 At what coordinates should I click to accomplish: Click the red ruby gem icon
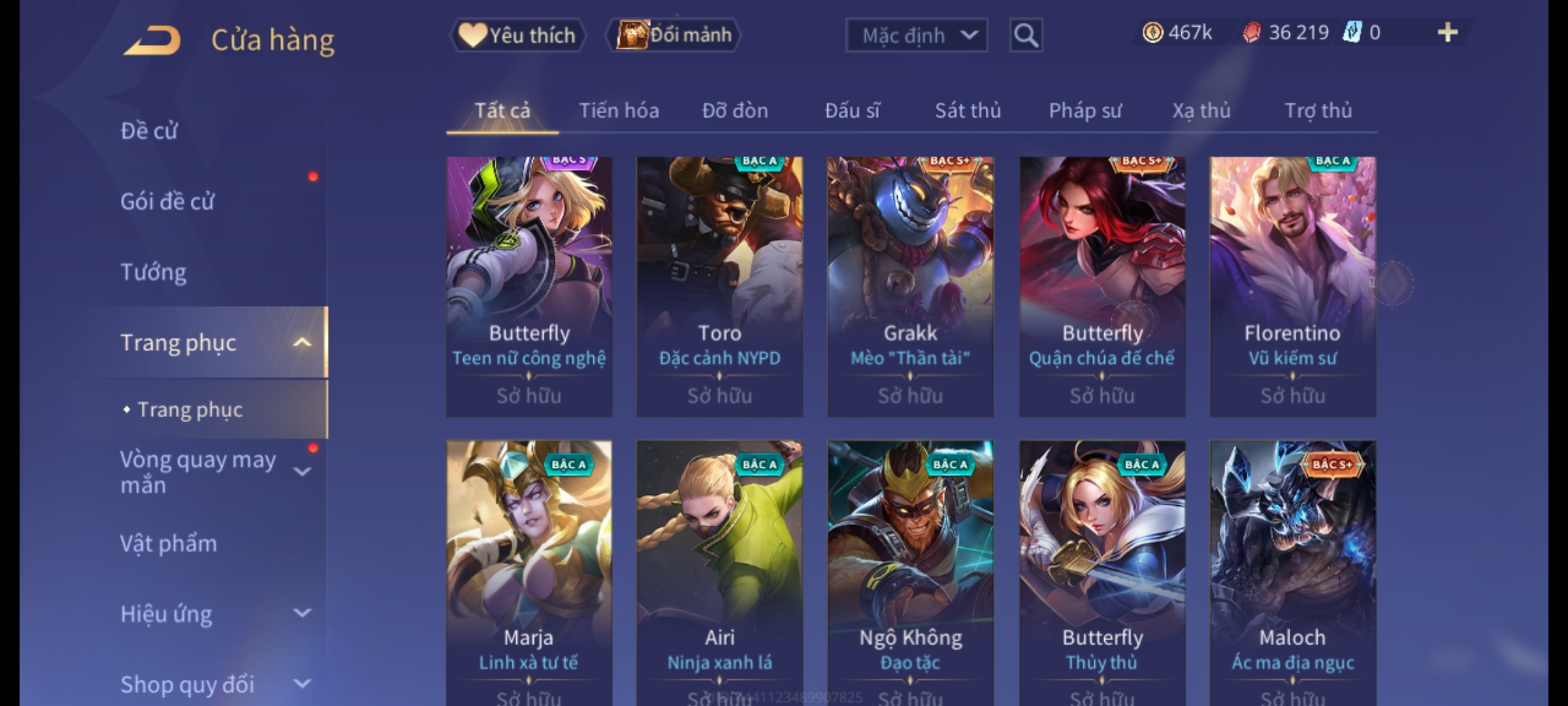(1251, 33)
